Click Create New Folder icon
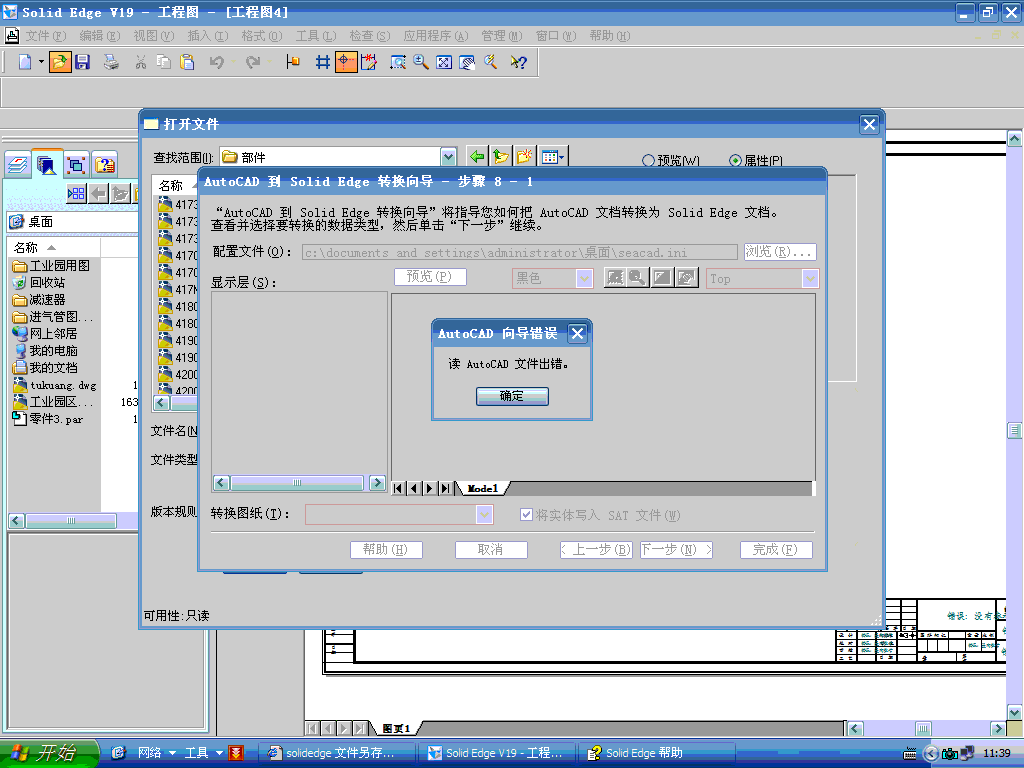Screen dimensions: 1024x768 pos(524,157)
